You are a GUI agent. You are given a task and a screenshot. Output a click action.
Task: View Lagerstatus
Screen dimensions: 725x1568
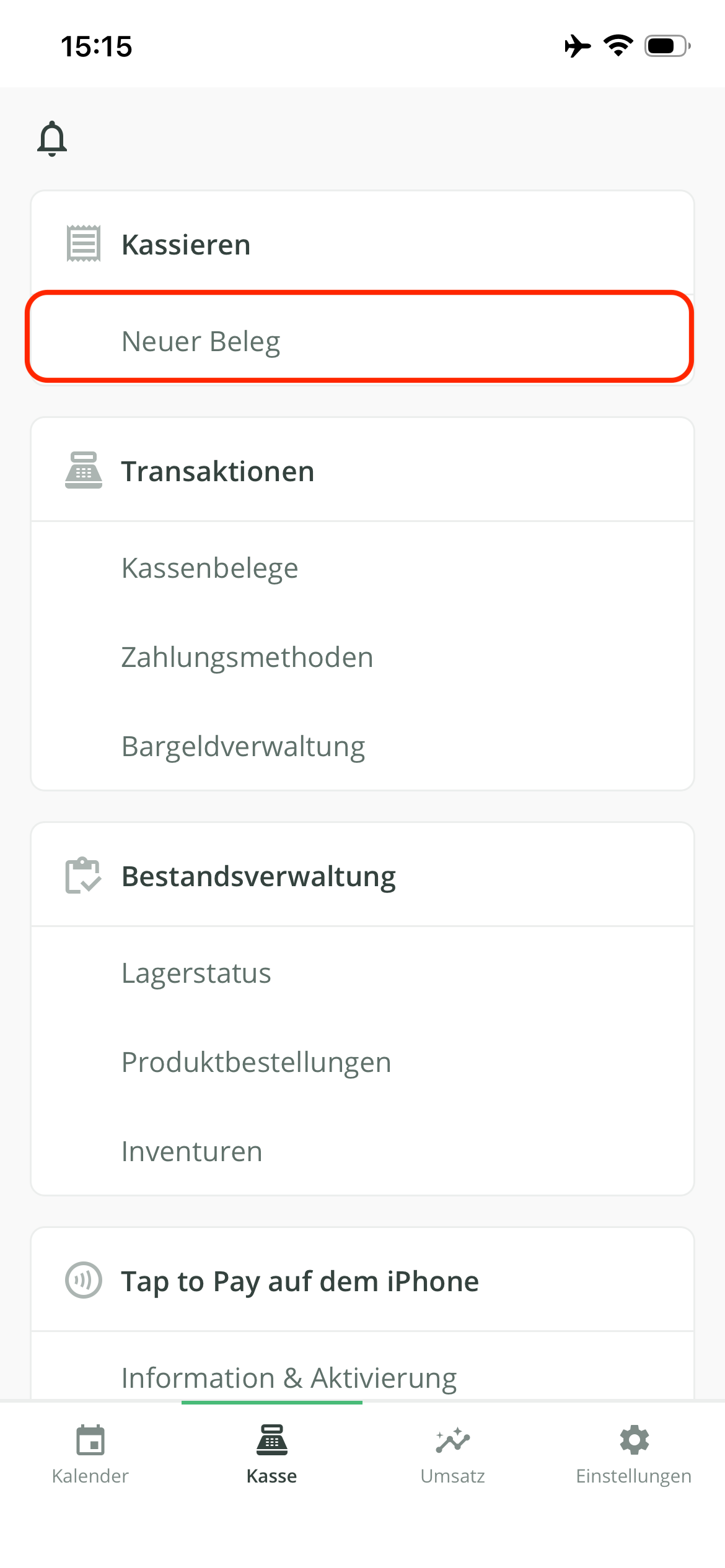pyautogui.click(x=362, y=973)
